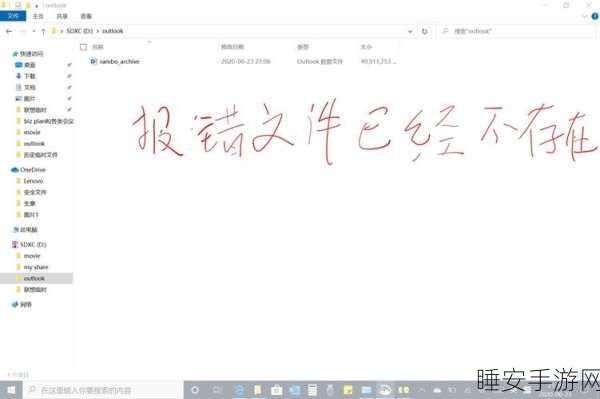Open 联想临时 folder under SDXC (D:)
600x399 pixels.
point(35,290)
